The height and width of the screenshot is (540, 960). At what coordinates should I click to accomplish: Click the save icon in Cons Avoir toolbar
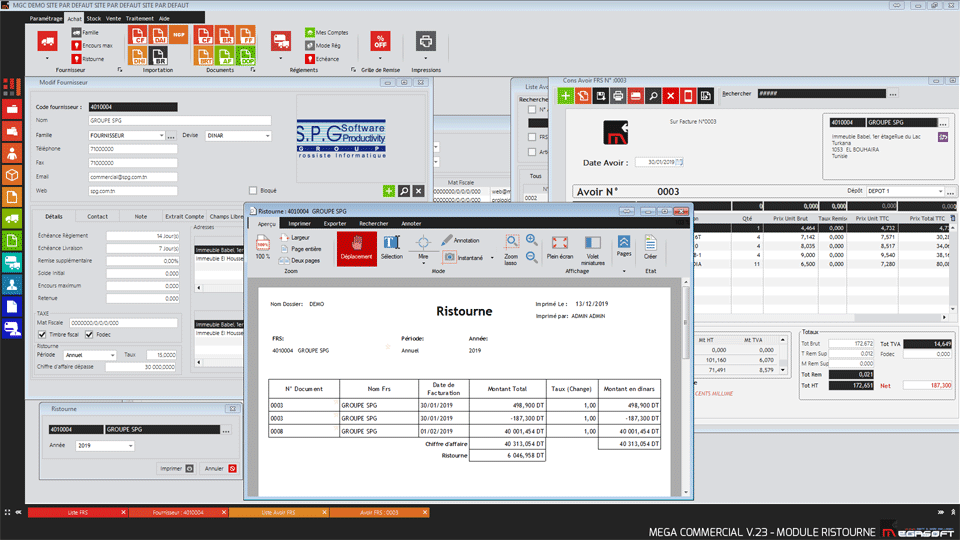pos(601,96)
